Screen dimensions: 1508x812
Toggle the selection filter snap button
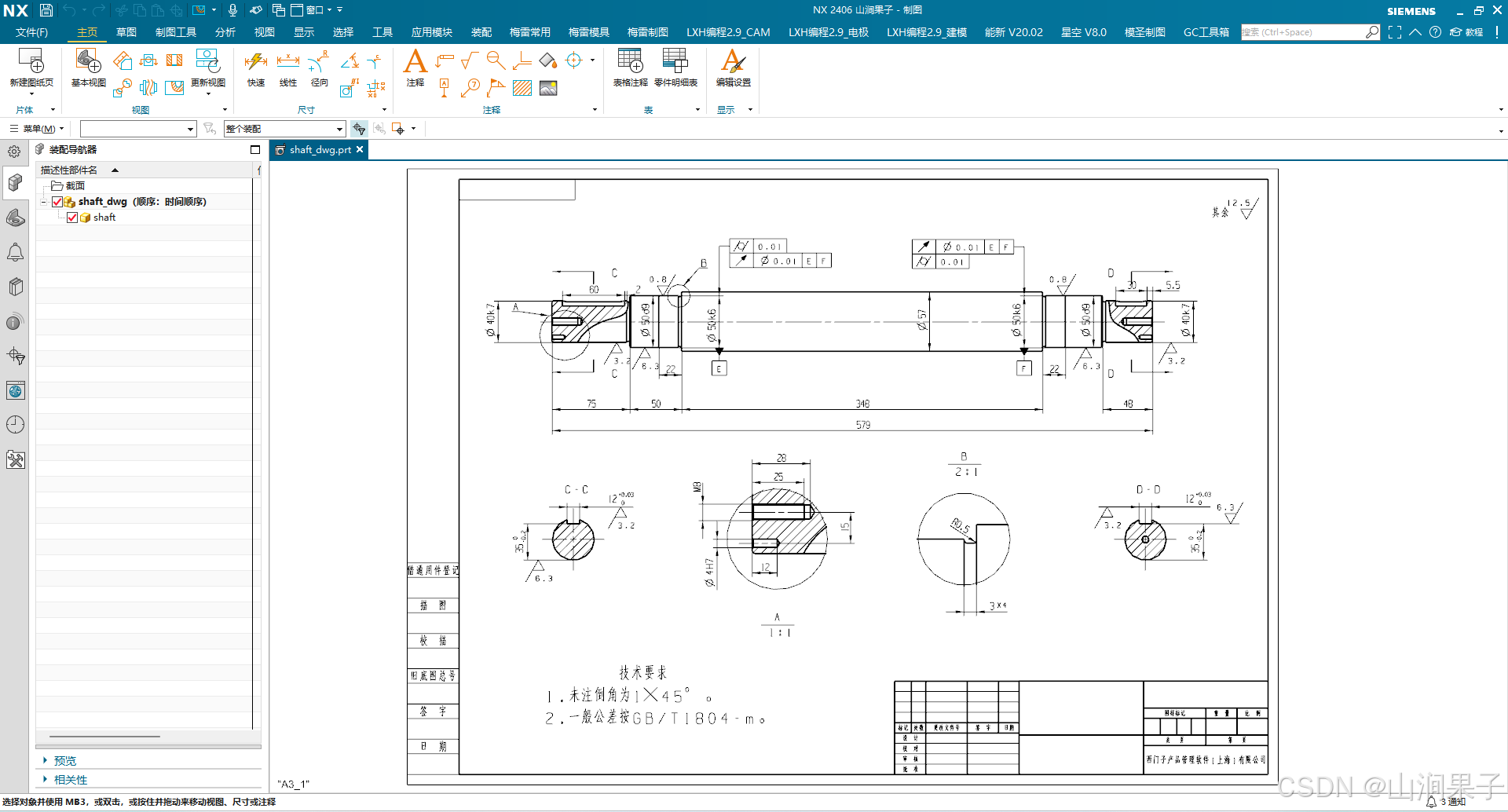359,129
